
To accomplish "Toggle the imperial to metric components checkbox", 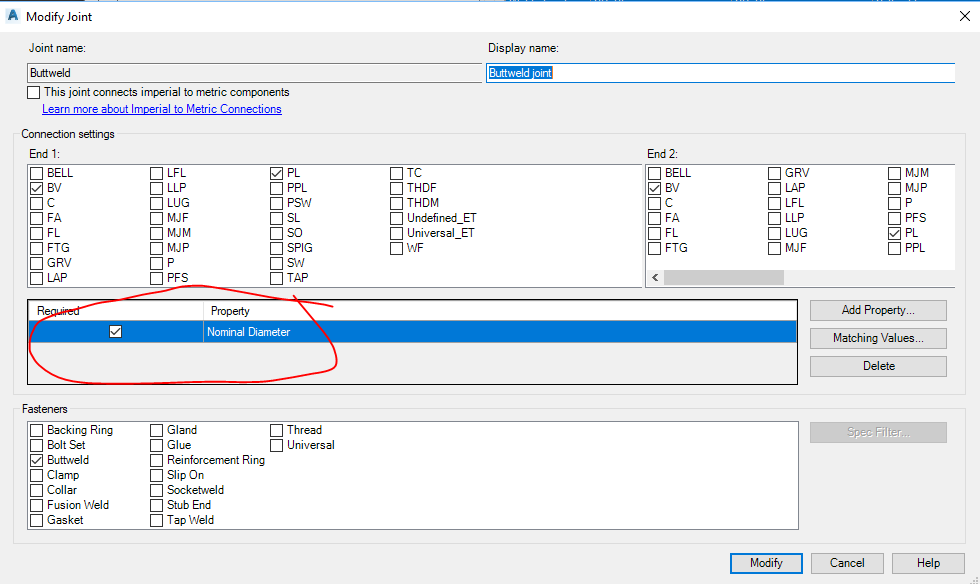I will click(33, 91).
